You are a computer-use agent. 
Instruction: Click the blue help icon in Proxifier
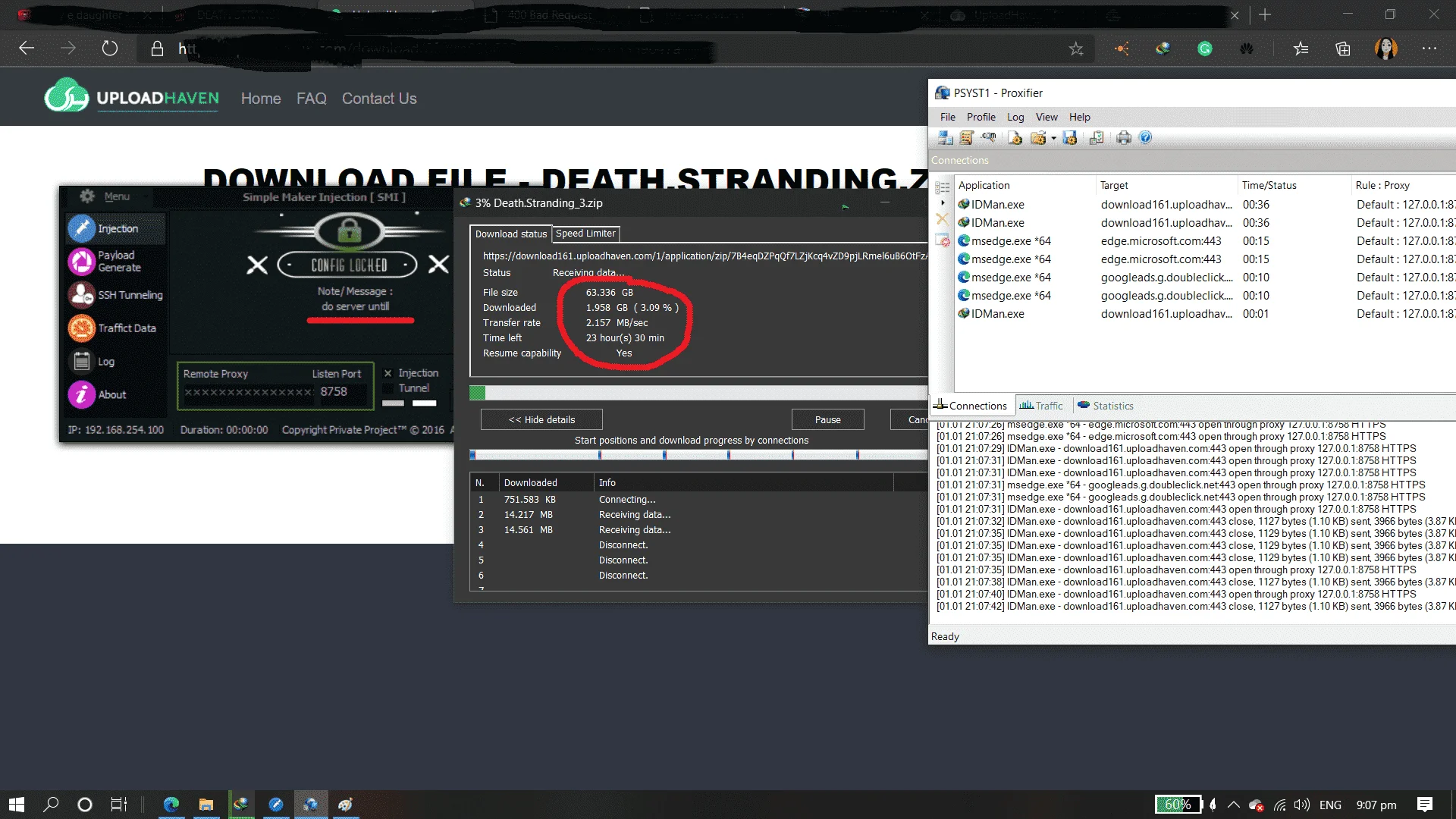point(1146,137)
